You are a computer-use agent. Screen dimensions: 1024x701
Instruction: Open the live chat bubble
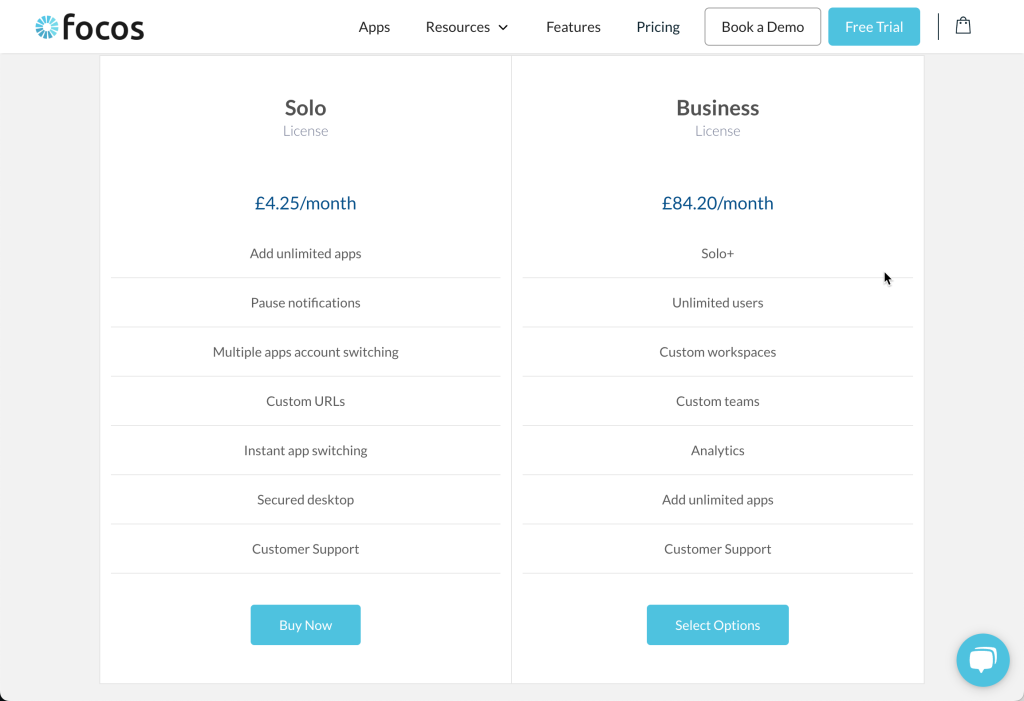(982, 660)
